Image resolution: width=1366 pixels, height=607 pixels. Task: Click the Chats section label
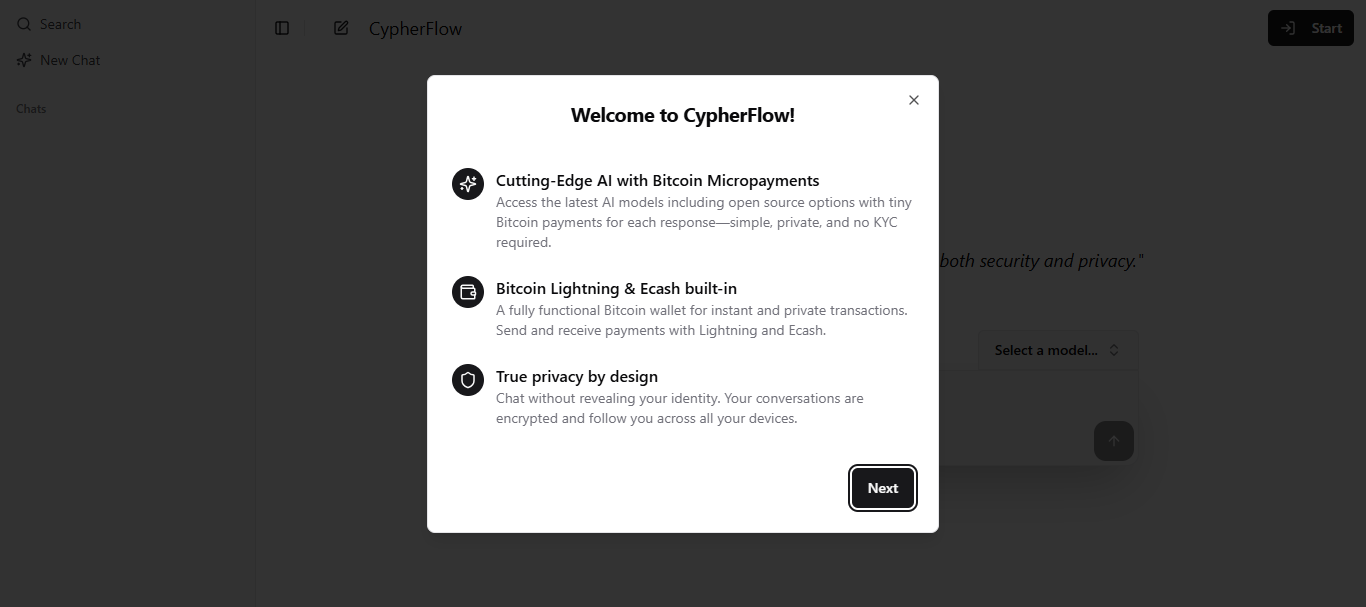coord(31,109)
